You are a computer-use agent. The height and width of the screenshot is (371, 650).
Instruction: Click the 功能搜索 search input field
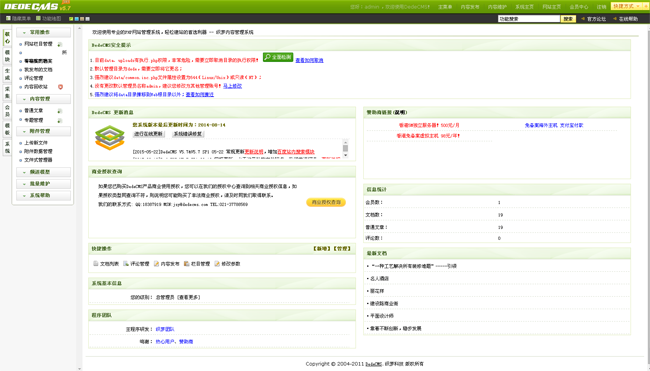click(529, 19)
